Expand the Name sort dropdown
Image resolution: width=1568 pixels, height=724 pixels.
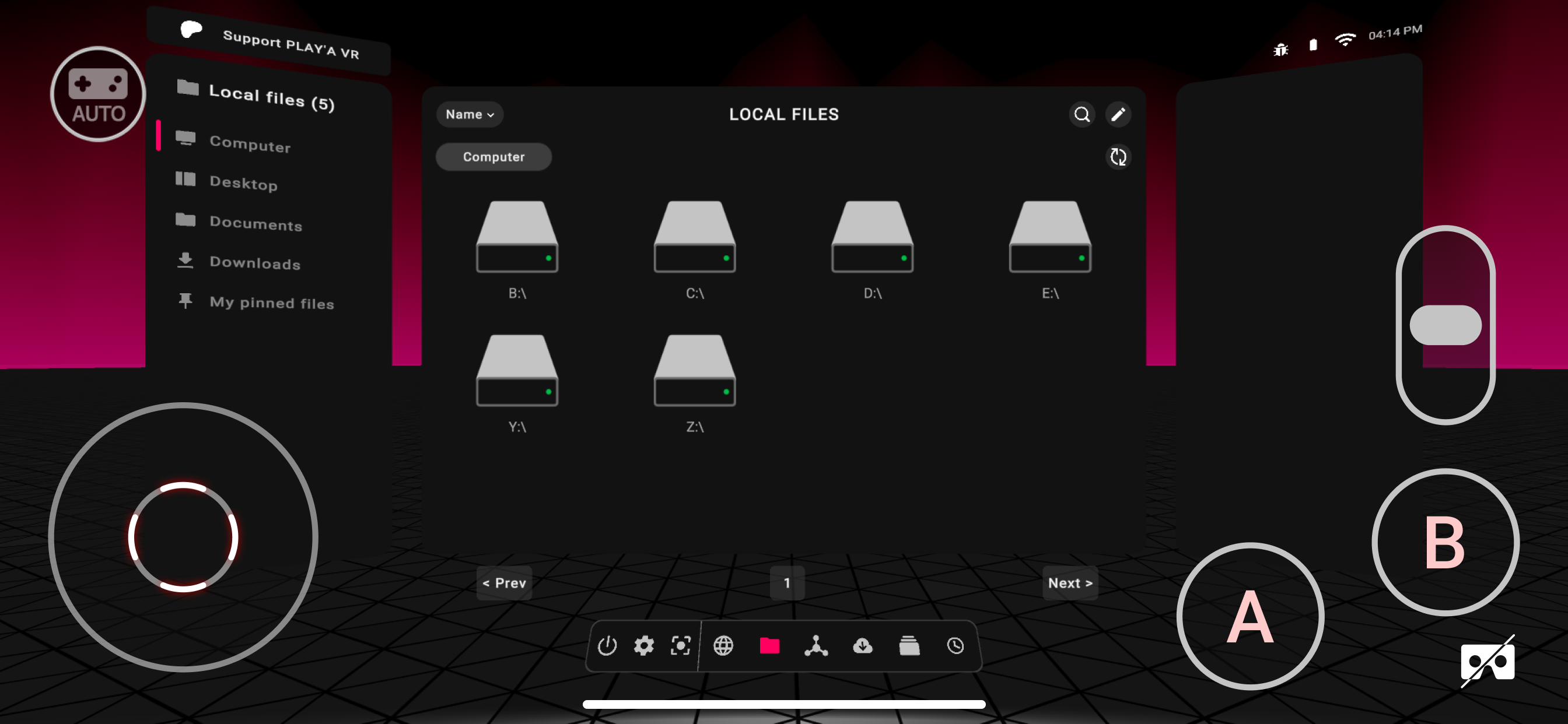[470, 114]
